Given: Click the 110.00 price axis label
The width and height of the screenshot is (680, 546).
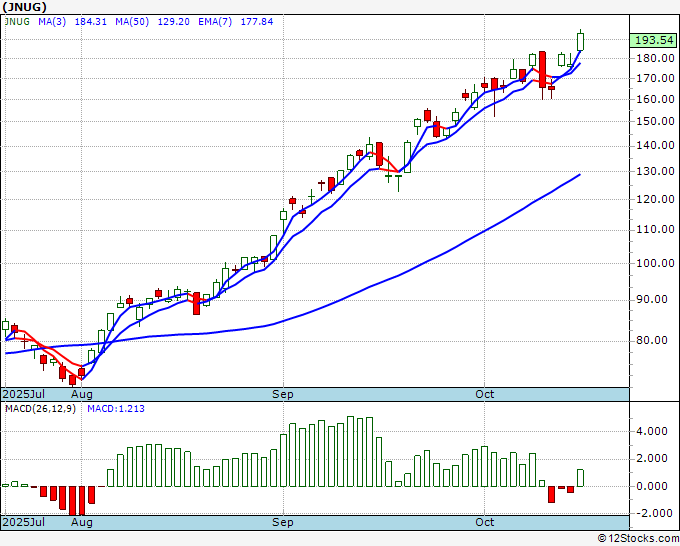Looking at the screenshot, I should (655, 229).
